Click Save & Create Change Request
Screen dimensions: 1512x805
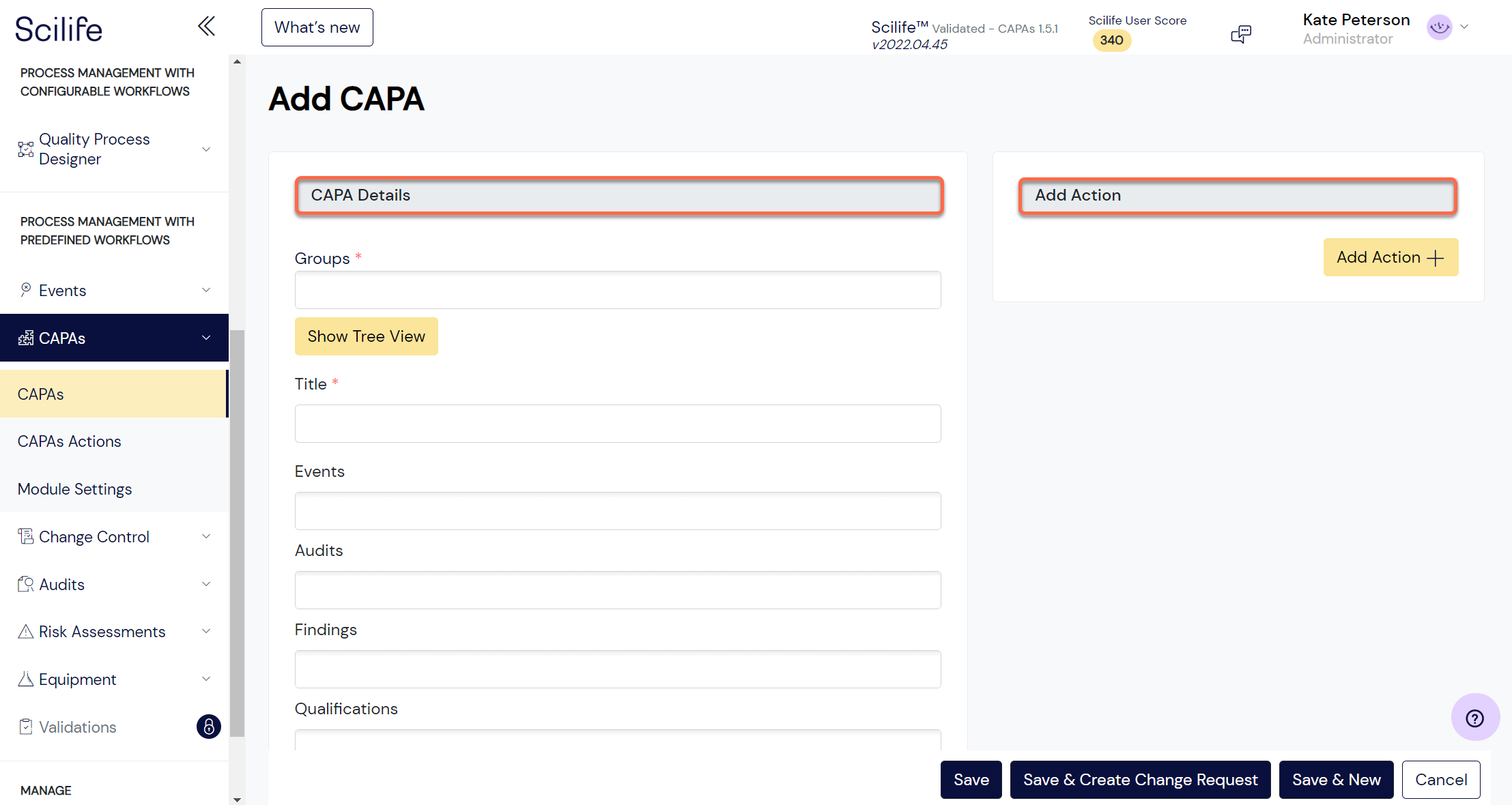(x=1140, y=779)
